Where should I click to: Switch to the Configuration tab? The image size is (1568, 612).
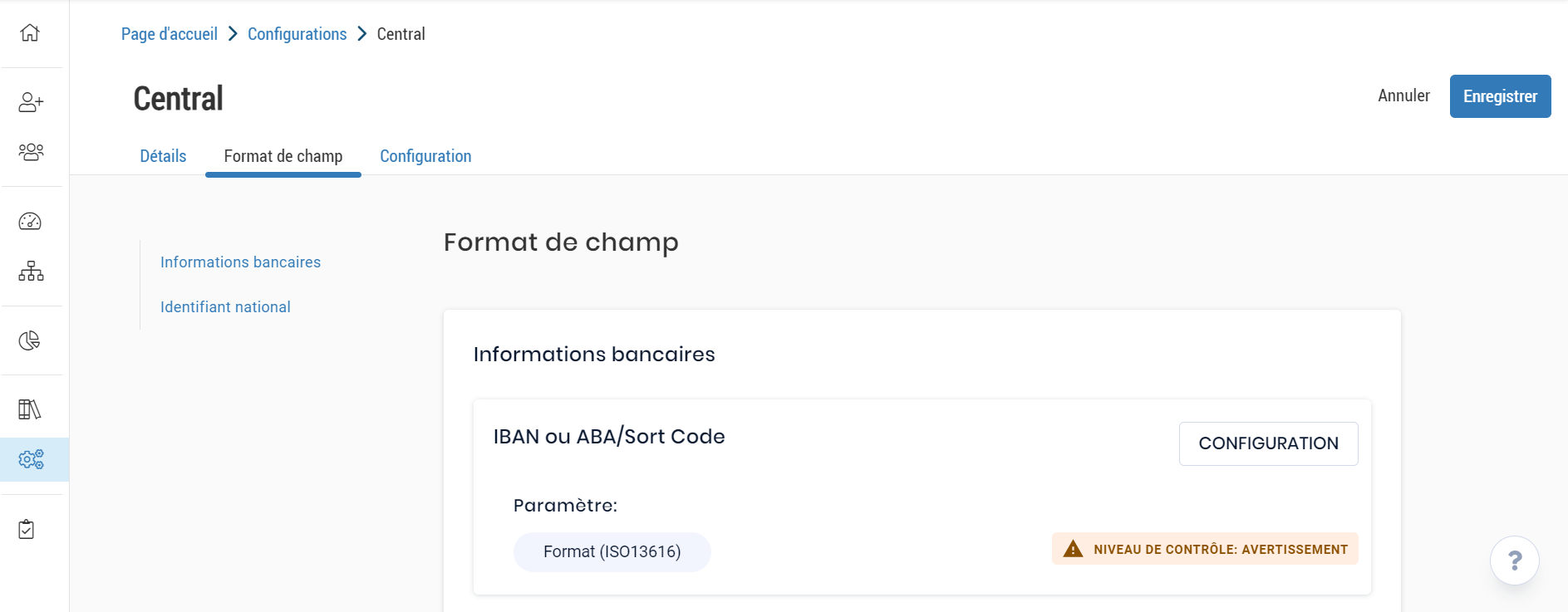[425, 156]
